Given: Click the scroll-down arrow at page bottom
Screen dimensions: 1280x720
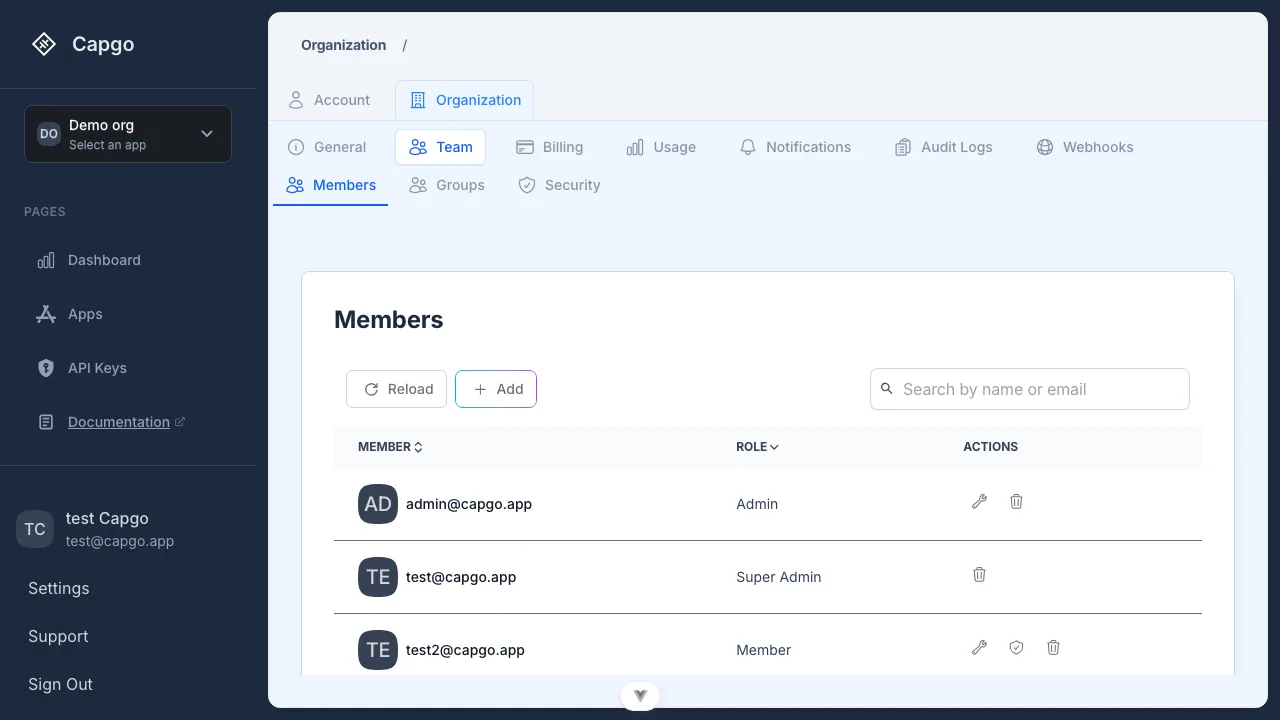Looking at the screenshot, I should point(640,696).
